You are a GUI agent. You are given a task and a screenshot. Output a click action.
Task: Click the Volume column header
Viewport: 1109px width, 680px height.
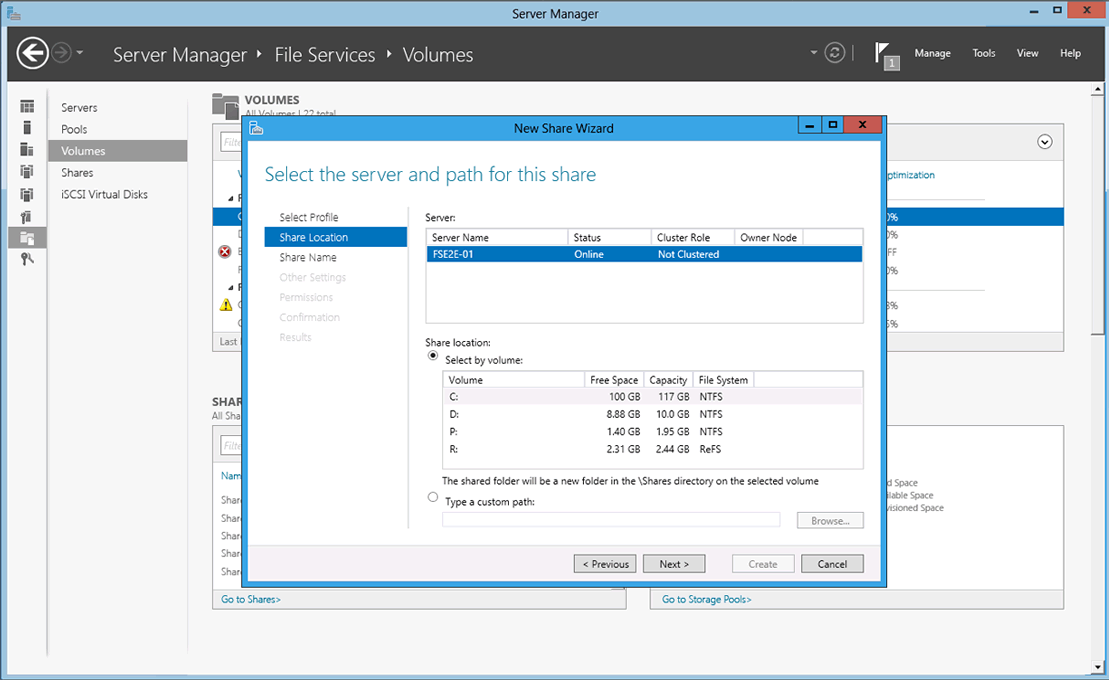click(513, 380)
